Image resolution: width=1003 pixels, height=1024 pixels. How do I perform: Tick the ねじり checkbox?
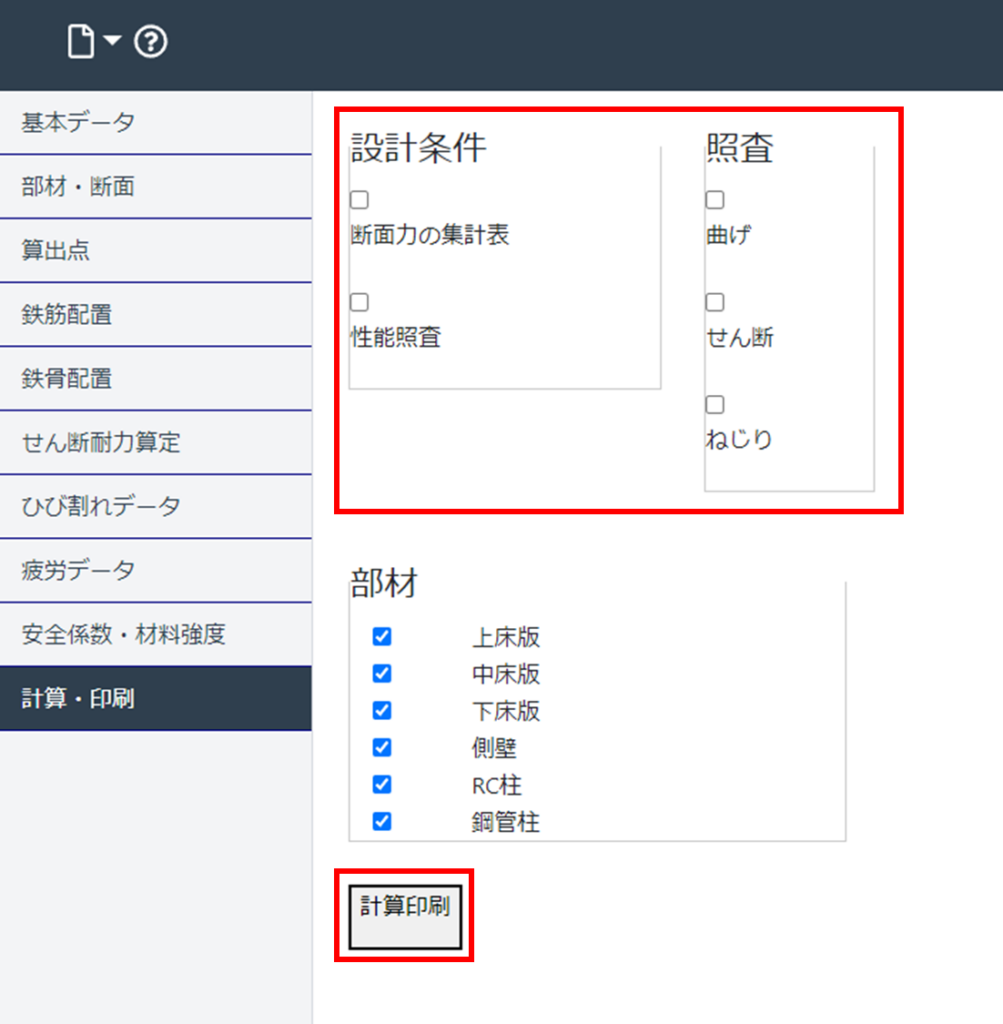click(x=715, y=404)
